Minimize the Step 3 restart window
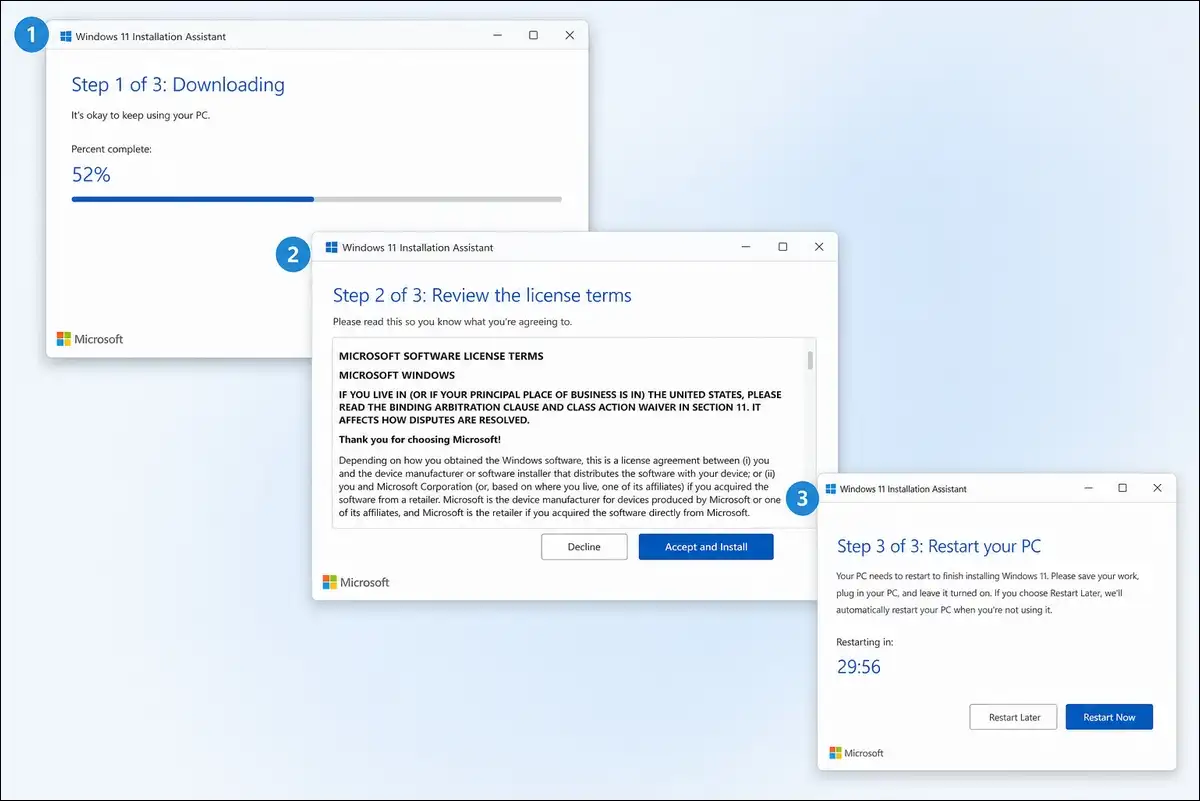Viewport: 1200px width, 801px height. point(1088,488)
